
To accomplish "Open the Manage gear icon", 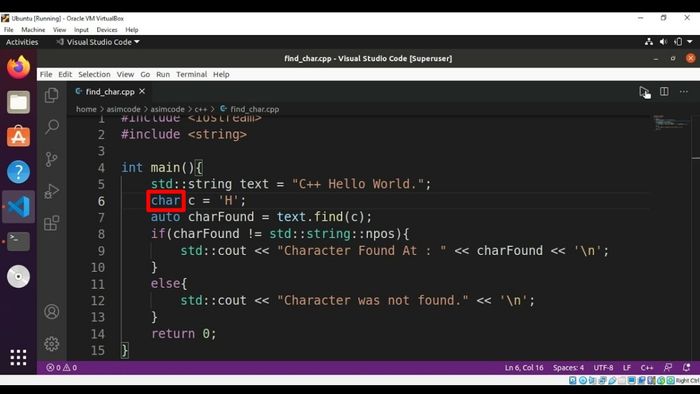I will [52, 344].
